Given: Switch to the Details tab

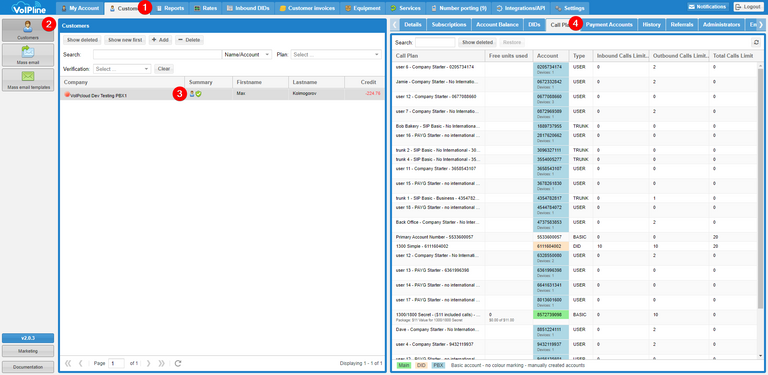Looking at the screenshot, I should [x=413, y=24].
